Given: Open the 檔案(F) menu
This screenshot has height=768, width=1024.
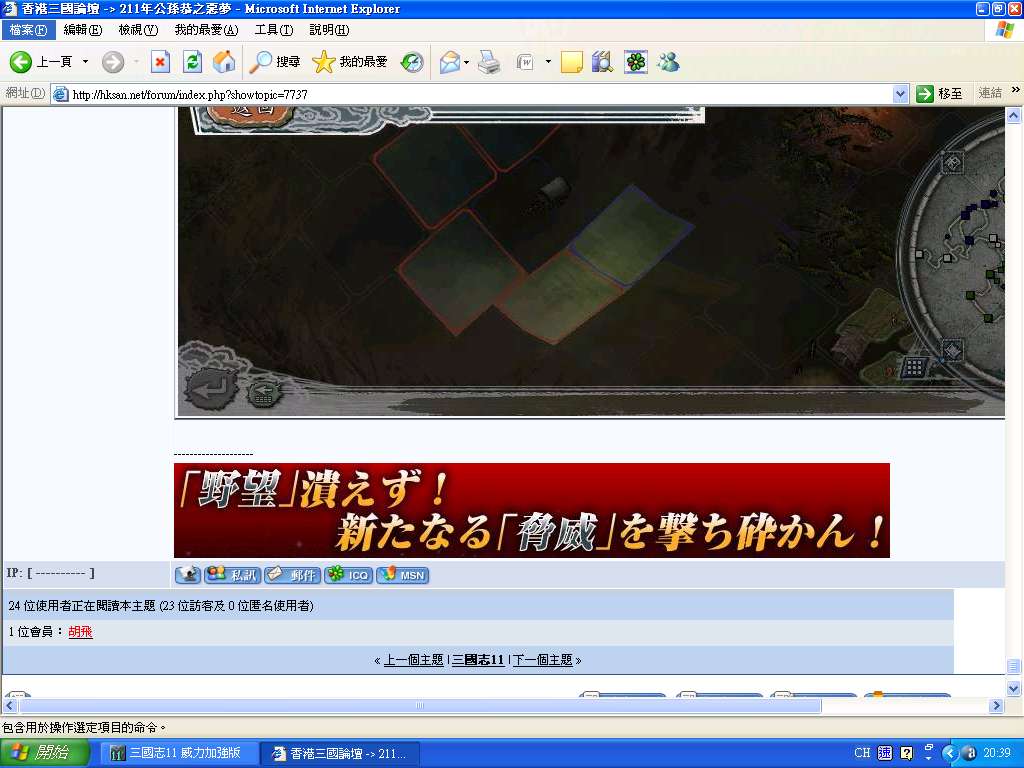Looking at the screenshot, I should tap(28, 30).
